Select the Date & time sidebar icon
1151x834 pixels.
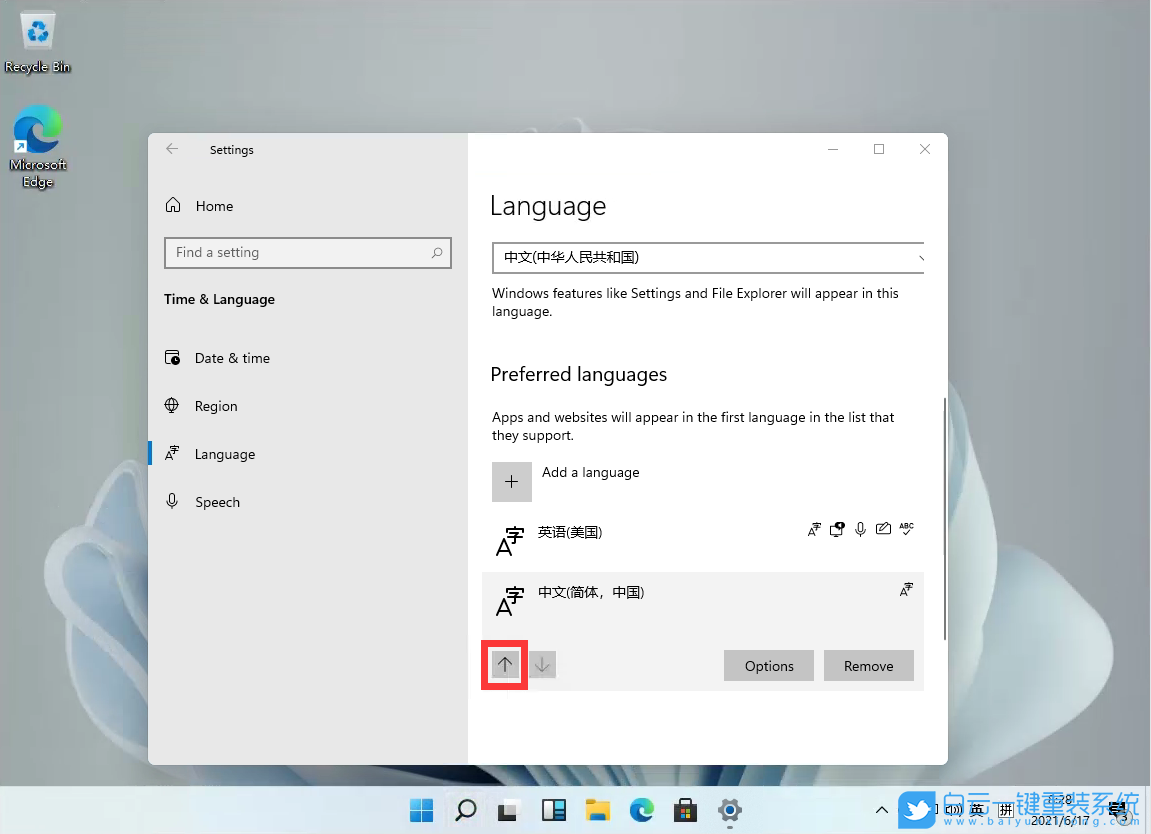176,358
